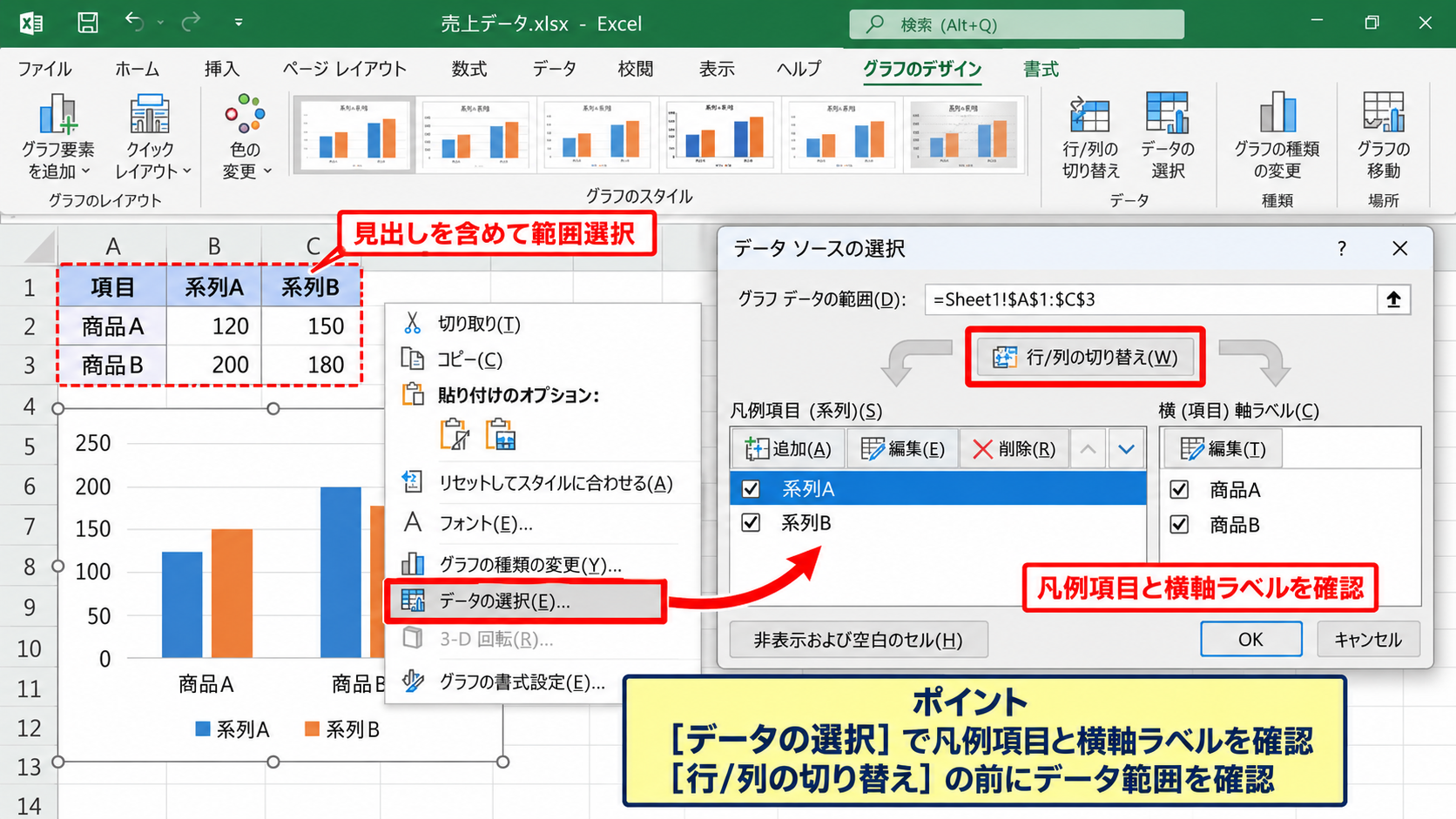Click the Redo arrow icon
Screen dimensions: 1456x819
point(191,22)
